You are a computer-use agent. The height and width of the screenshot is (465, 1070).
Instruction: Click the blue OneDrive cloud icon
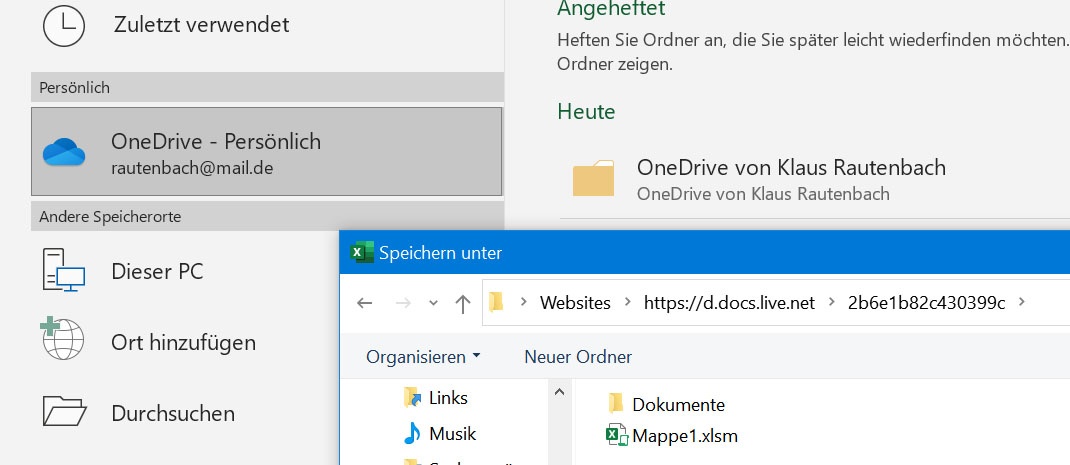(x=64, y=152)
